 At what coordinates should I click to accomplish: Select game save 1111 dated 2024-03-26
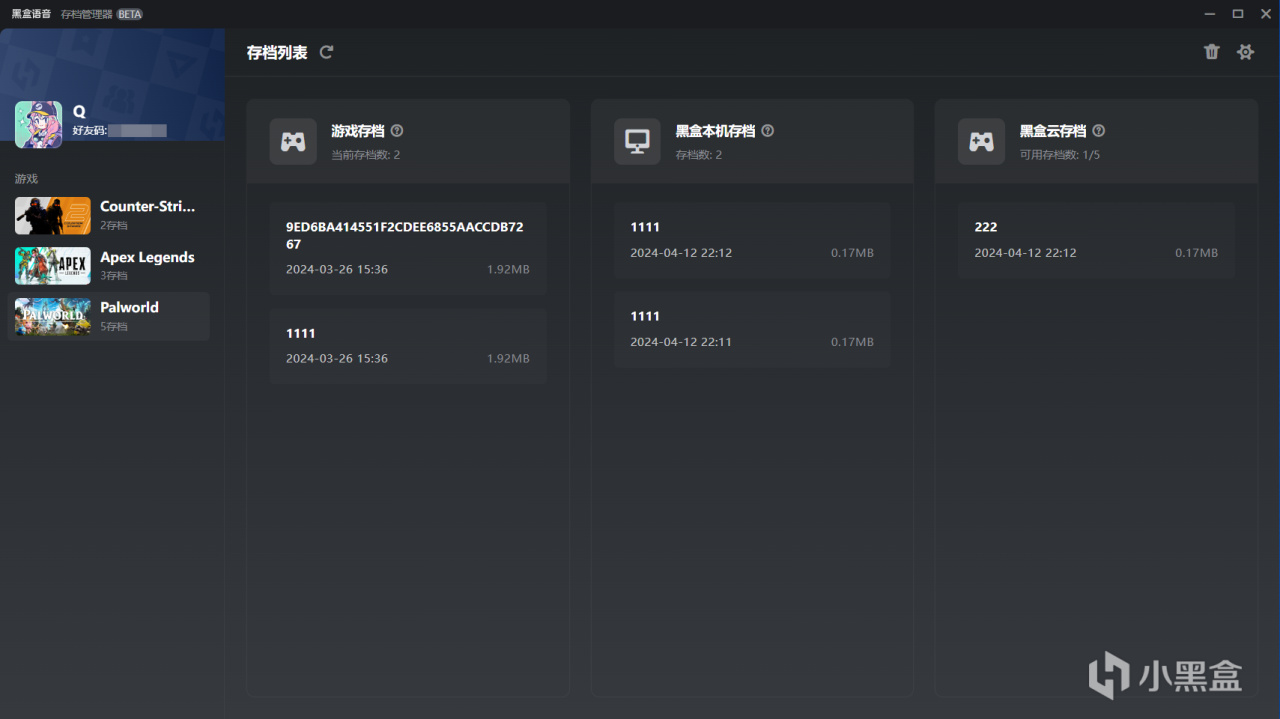tap(408, 345)
